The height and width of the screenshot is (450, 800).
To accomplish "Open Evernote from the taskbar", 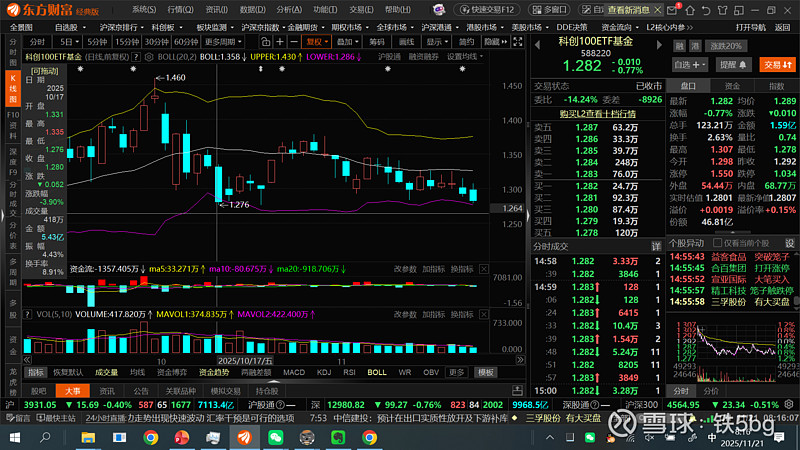I will point(338,437).
